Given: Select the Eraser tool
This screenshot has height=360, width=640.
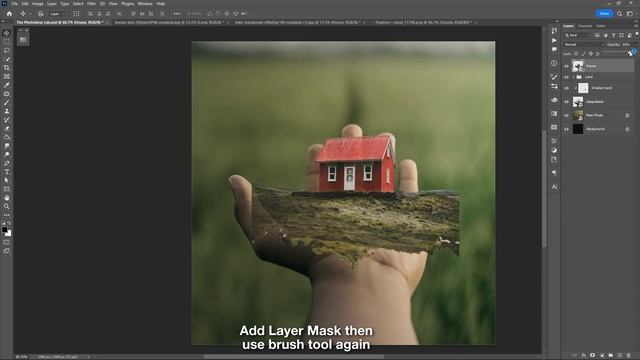Looking at the screenshot, I should pyautogui.click(x=7, y=129).
